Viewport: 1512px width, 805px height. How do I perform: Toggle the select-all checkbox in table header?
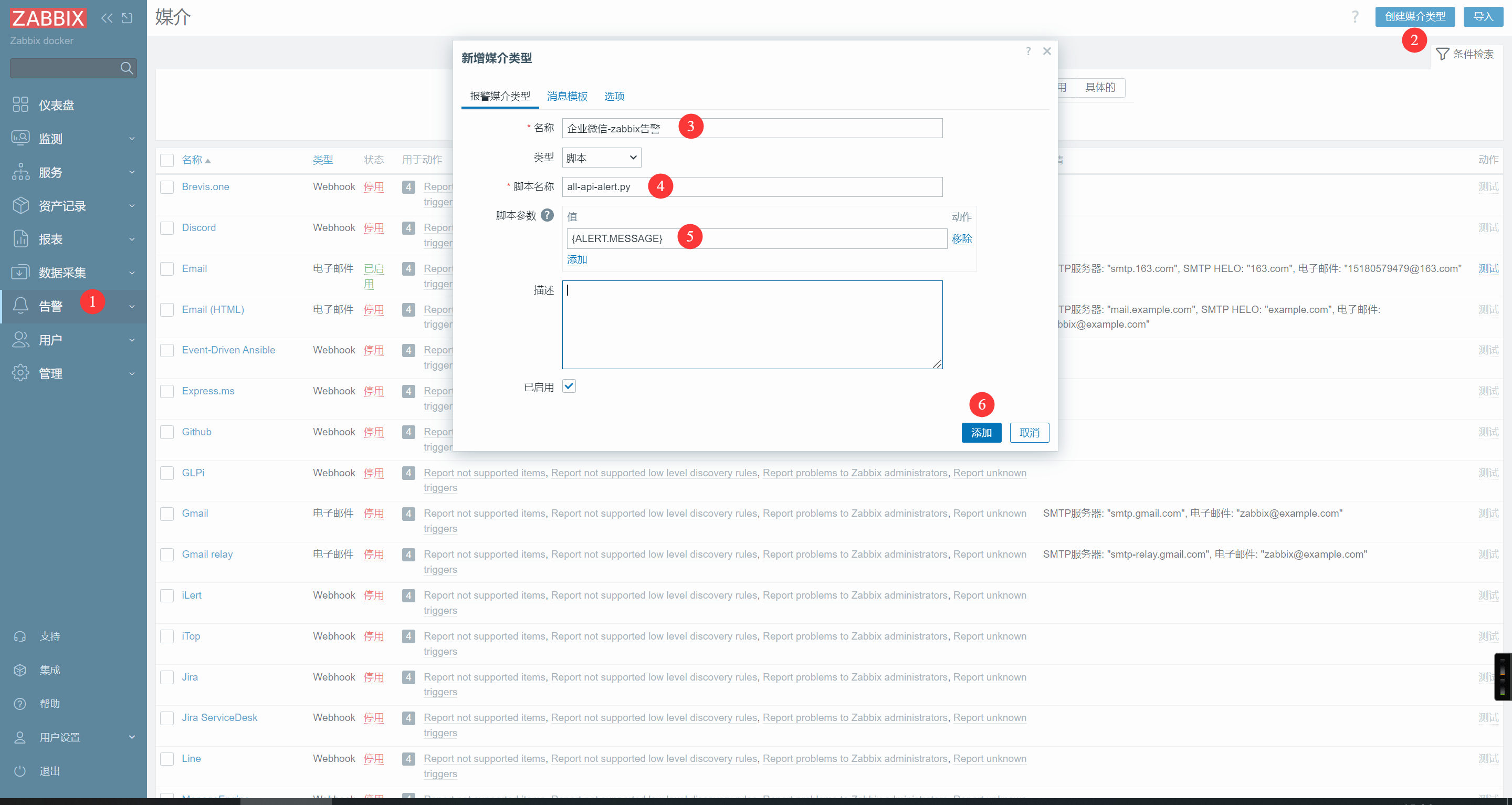tap(167, 160)
